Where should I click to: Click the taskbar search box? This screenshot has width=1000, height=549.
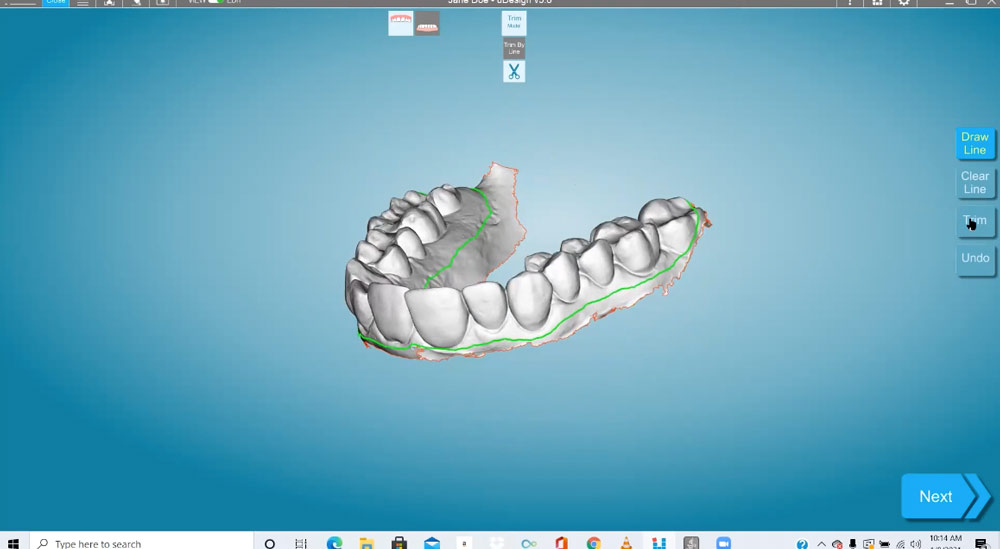coord(140,543)
